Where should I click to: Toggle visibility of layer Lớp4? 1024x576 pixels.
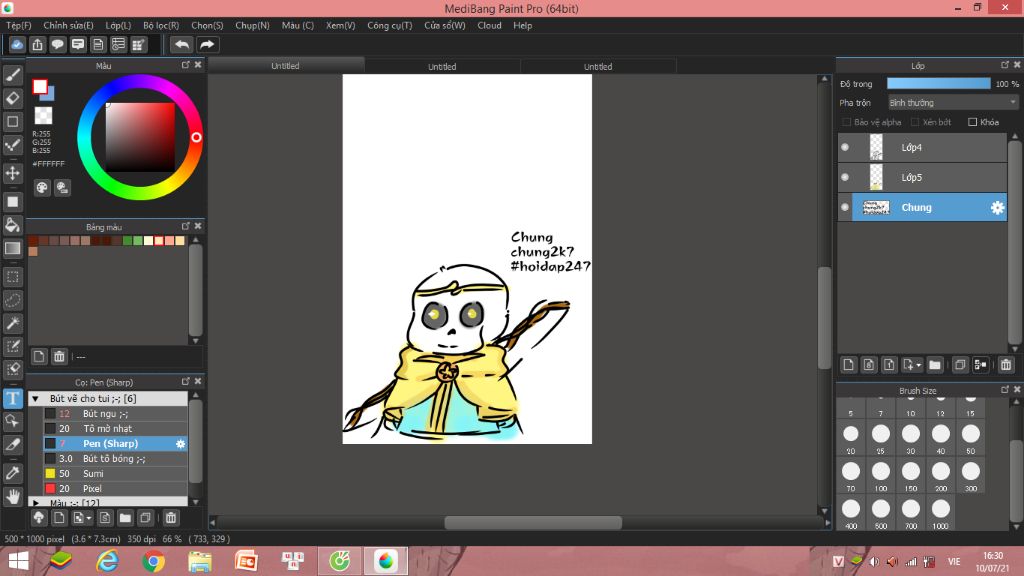click(845, 148)
